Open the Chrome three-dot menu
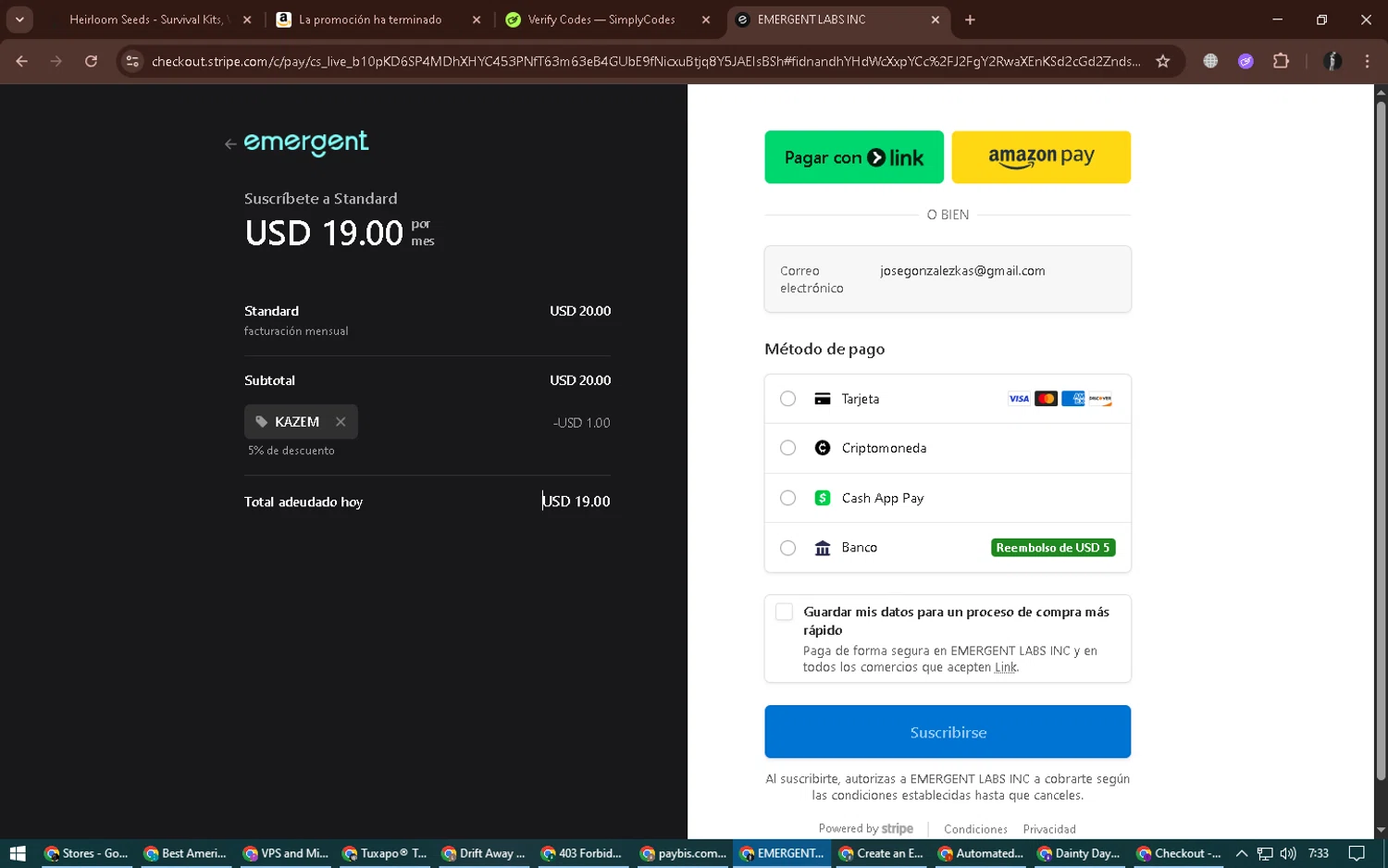The height and width of the screenshot is (868, 1388). (x=1367, y=61)
